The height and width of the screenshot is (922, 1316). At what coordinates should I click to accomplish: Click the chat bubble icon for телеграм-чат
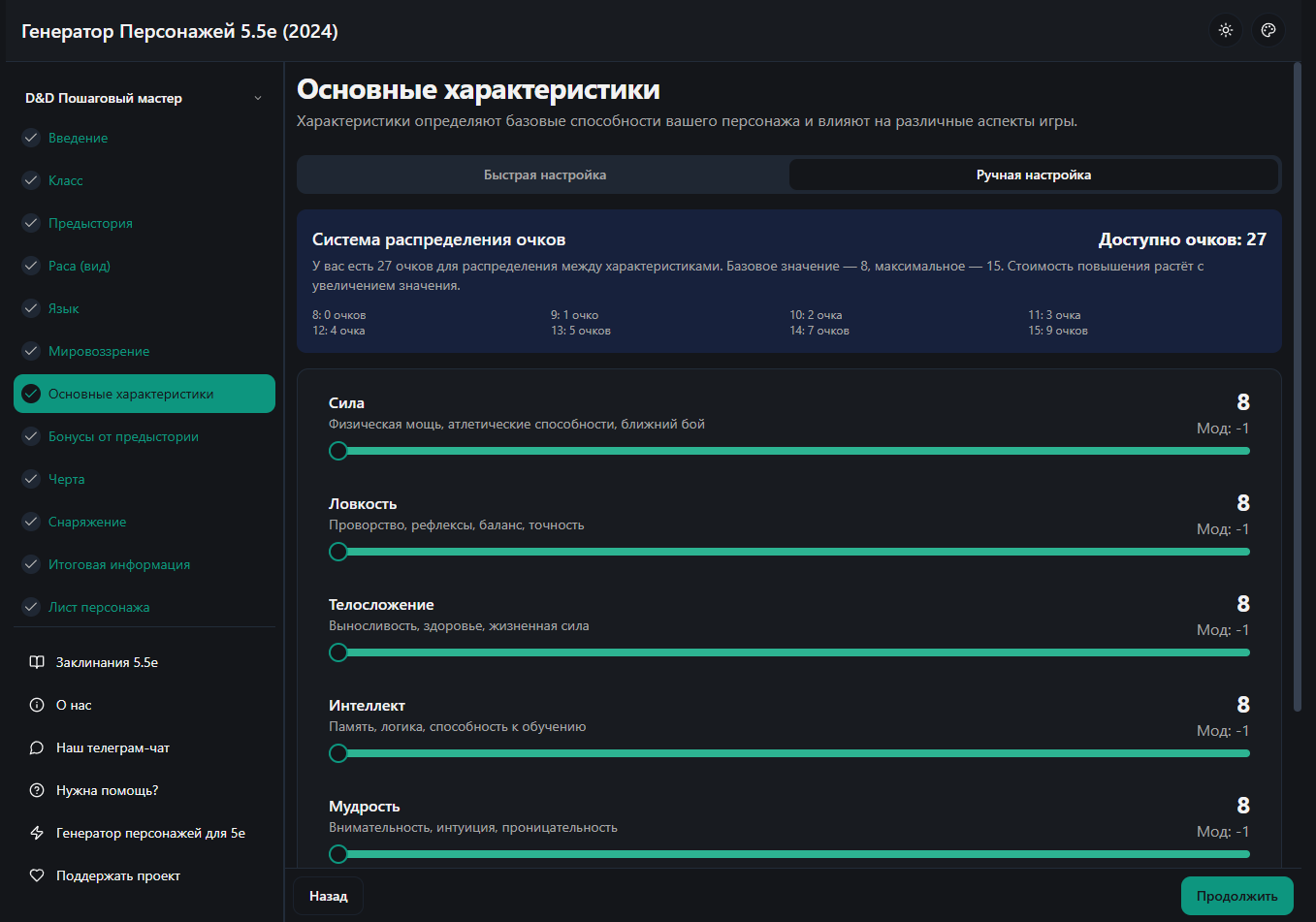pos(37,747)
